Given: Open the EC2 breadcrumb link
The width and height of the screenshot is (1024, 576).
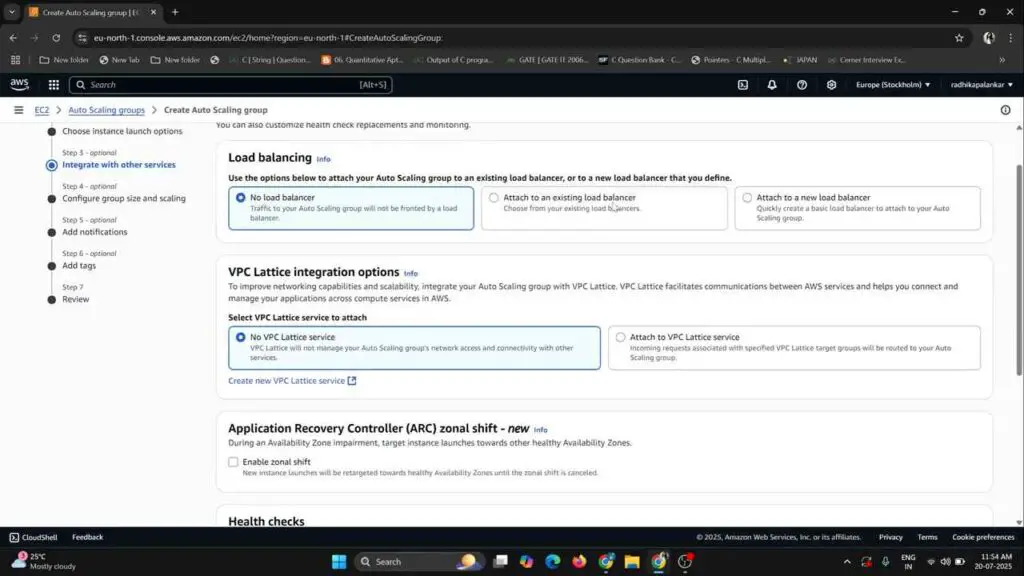Looking at the screenshot, I should (x=42, y=110).
